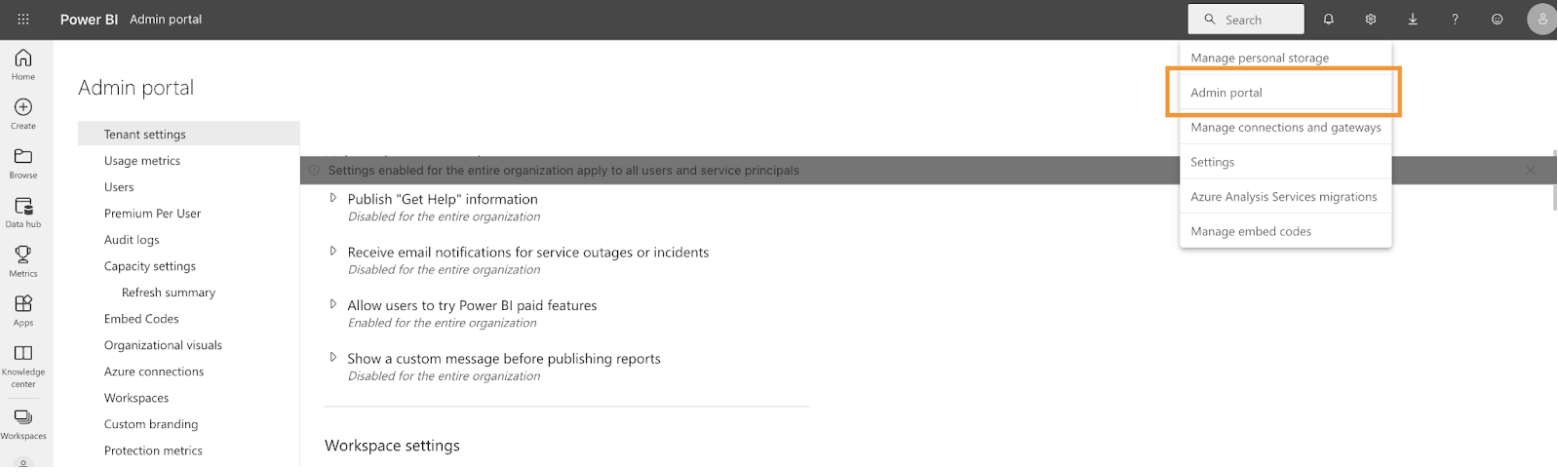Click Admin portal in the header bar
This screenshot has width=1558, height=472.
point(166,19)
